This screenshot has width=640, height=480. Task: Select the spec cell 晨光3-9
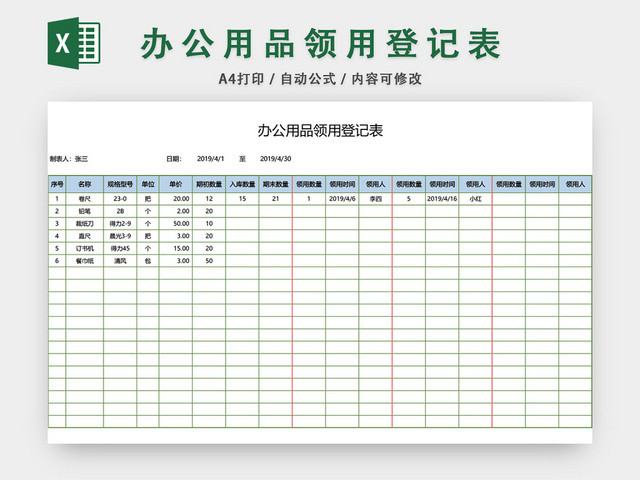coord(120,236)
